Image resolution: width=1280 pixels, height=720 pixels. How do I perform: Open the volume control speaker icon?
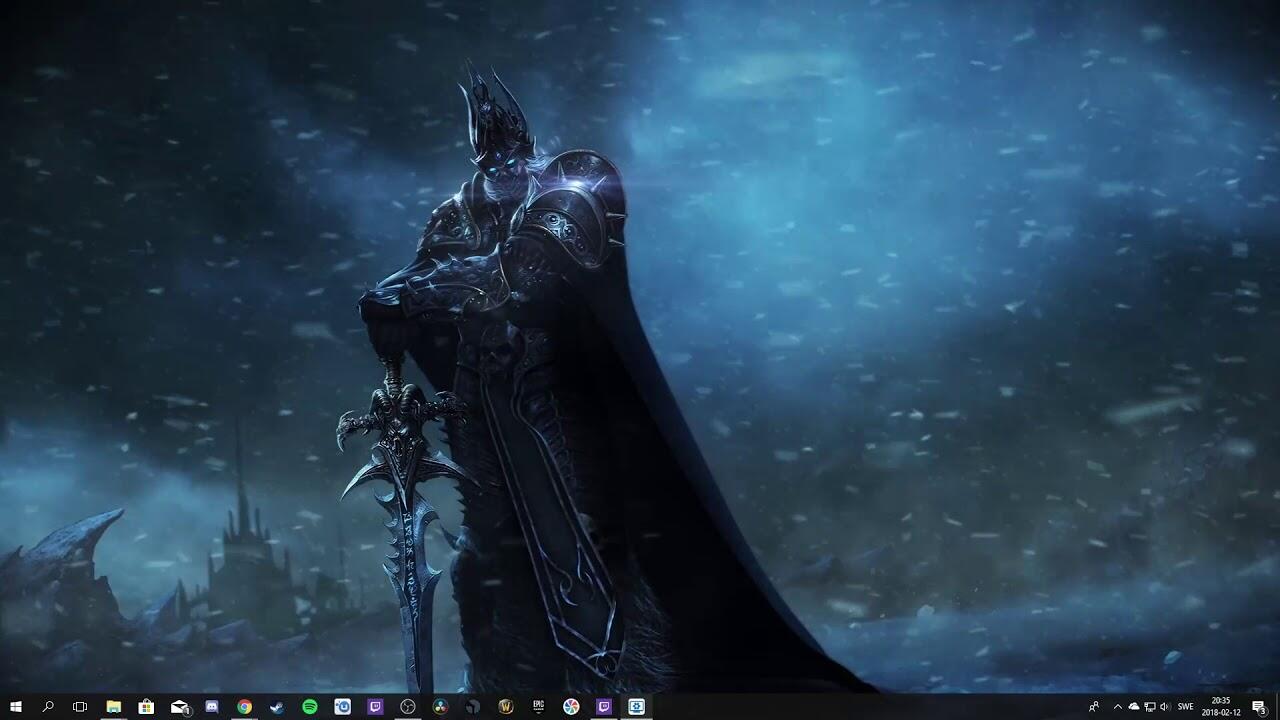coord(1164,707)
